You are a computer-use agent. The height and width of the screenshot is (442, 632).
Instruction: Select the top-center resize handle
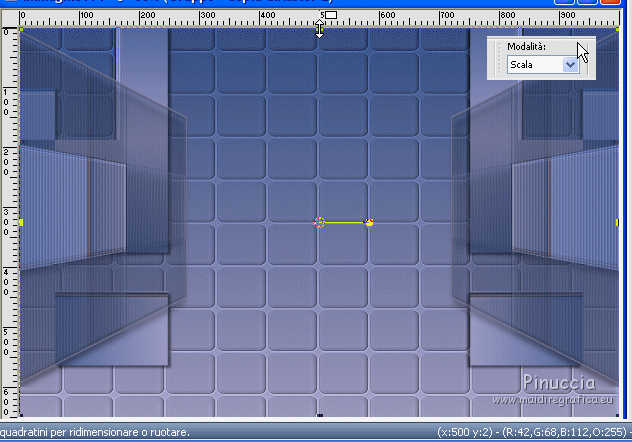(319, 29)
